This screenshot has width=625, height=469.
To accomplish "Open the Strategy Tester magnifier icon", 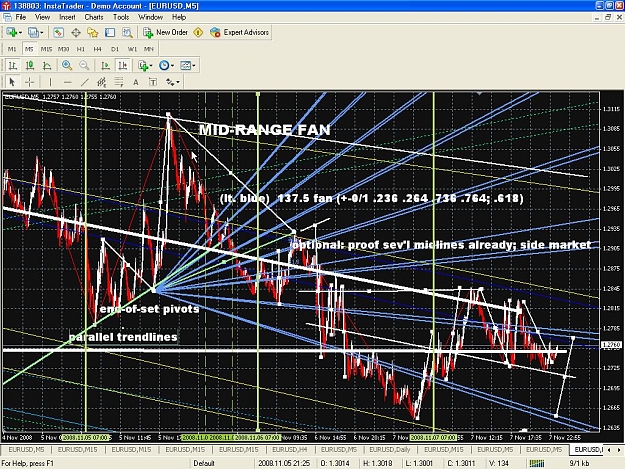I will 127,32.
